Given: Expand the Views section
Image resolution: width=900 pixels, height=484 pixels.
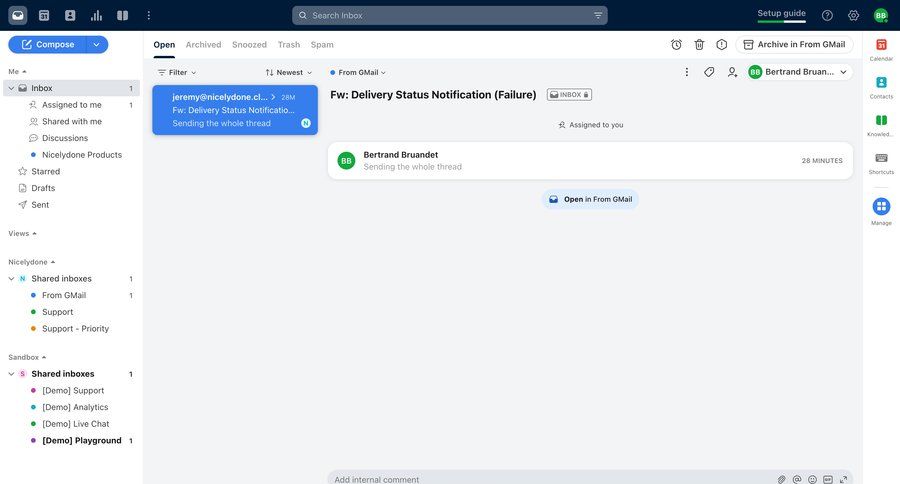Looking at the screenshot, I should tap(22, 233).
